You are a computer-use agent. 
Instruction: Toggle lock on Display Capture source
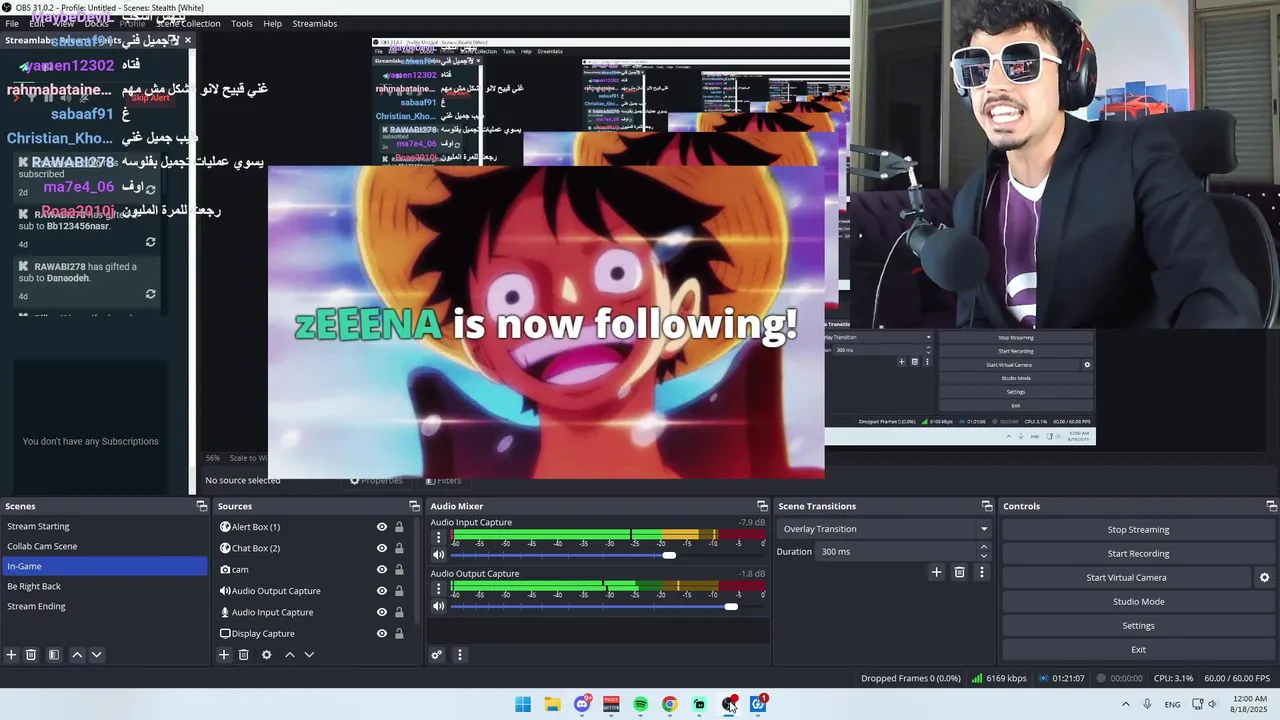399,633
